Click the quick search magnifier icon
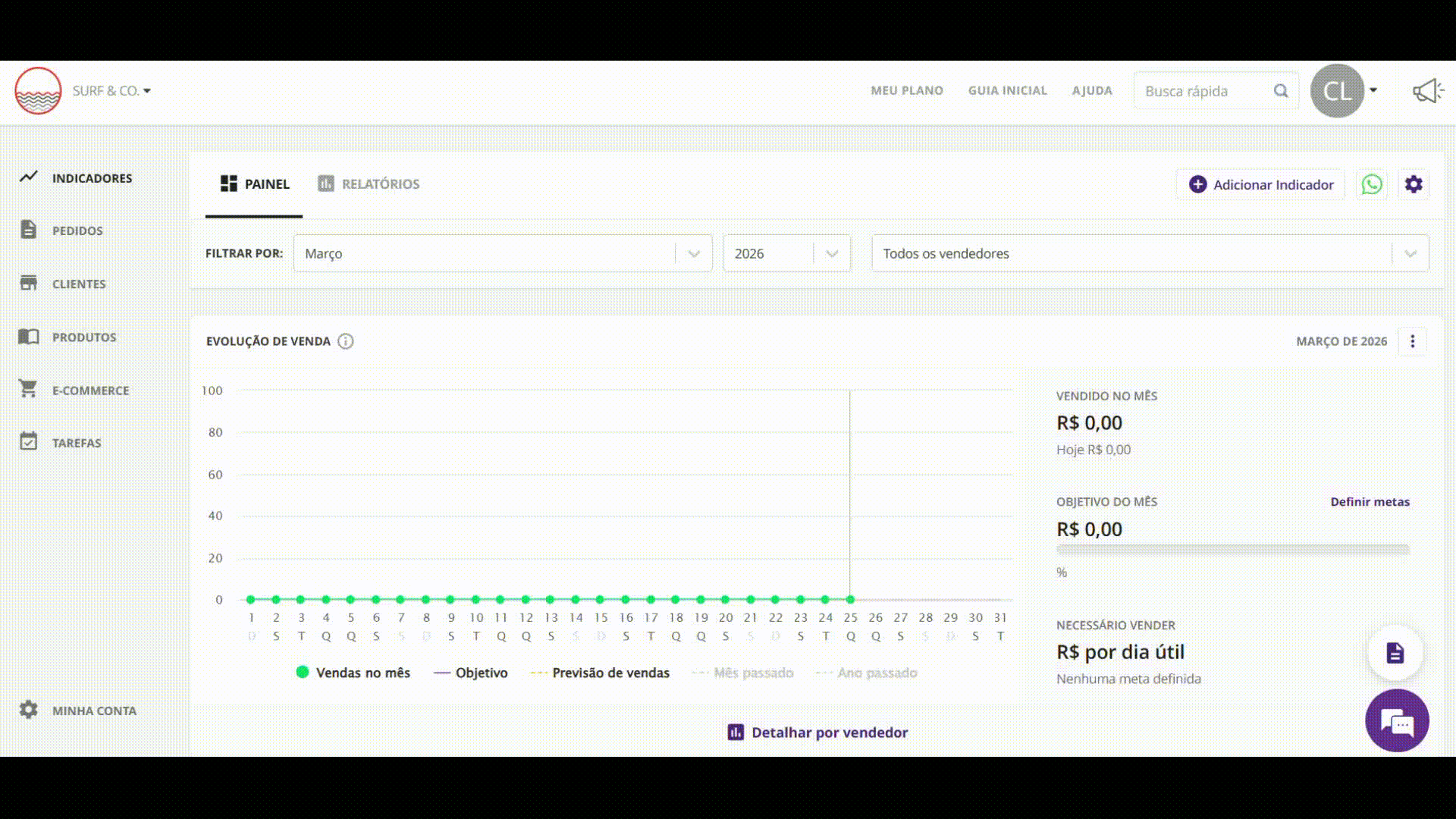Screen dimensions: 1456x819 click(x=1281, y=91)
